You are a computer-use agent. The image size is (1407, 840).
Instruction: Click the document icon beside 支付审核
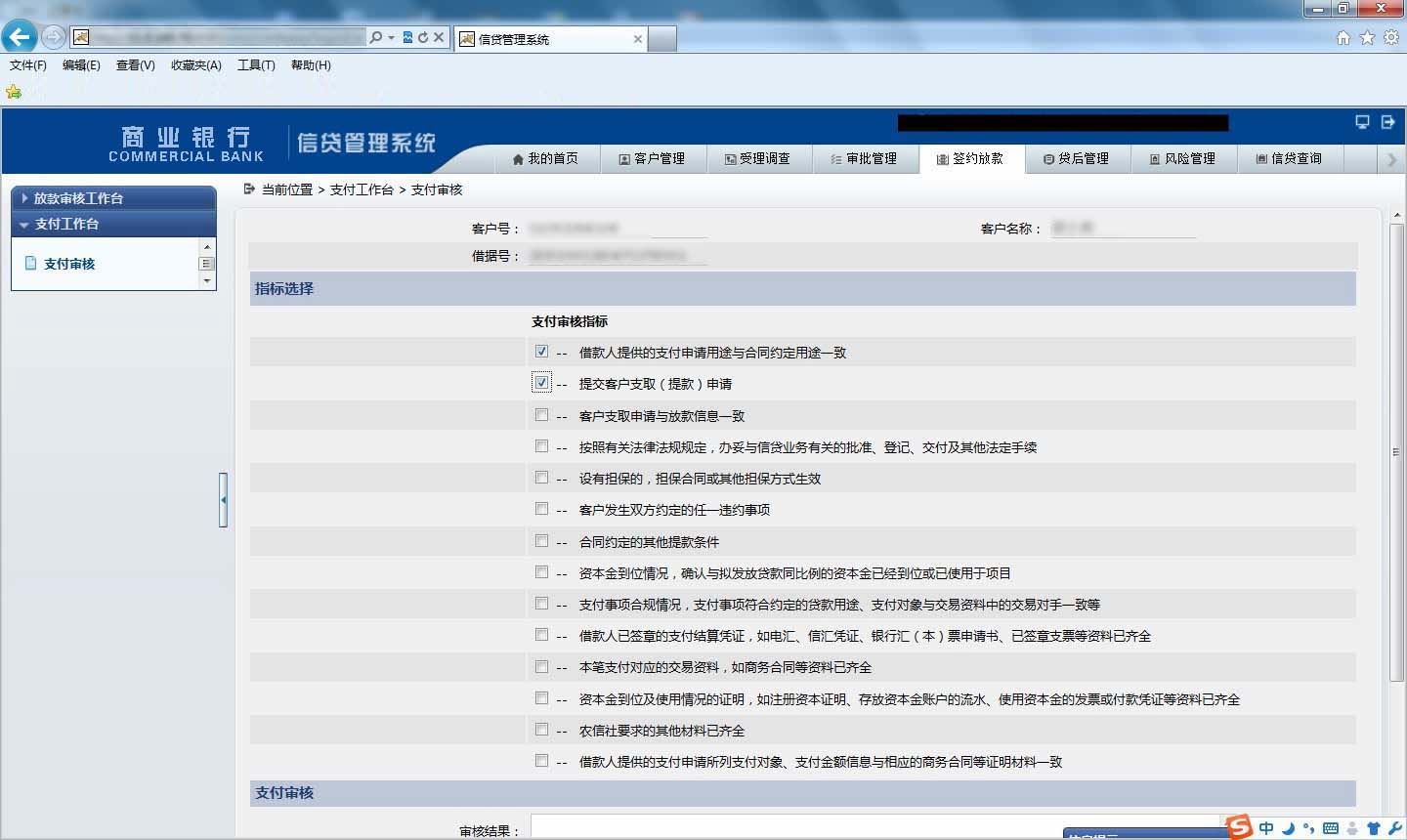(x=30, y=263)
